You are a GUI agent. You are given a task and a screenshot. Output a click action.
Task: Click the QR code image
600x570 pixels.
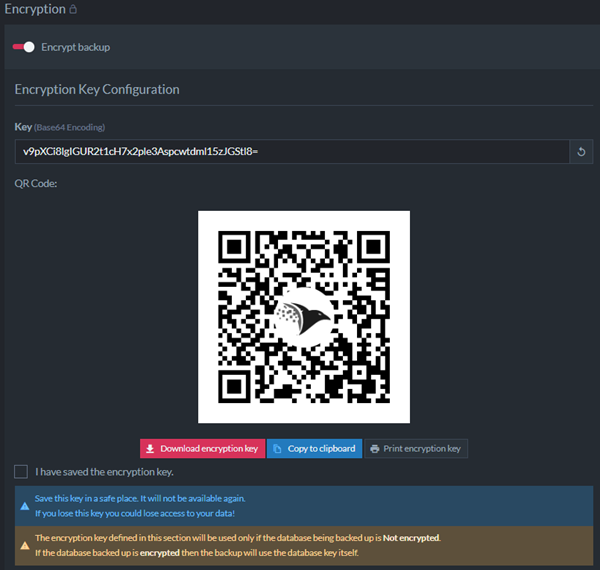tap(304, 317)
